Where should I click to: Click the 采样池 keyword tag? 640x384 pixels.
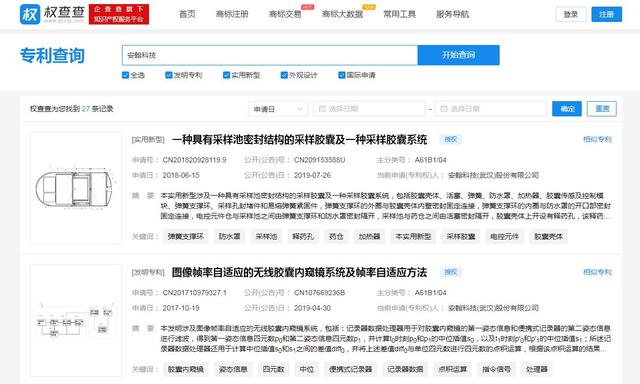(266, 236)
